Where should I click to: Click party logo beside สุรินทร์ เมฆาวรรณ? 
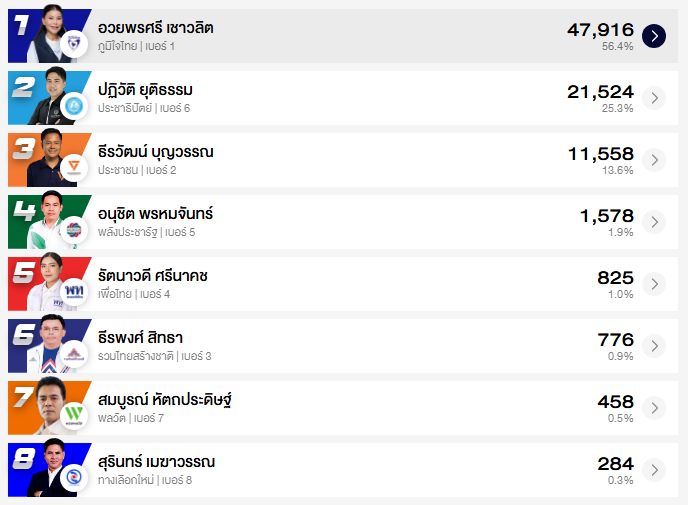coord(73,478)
